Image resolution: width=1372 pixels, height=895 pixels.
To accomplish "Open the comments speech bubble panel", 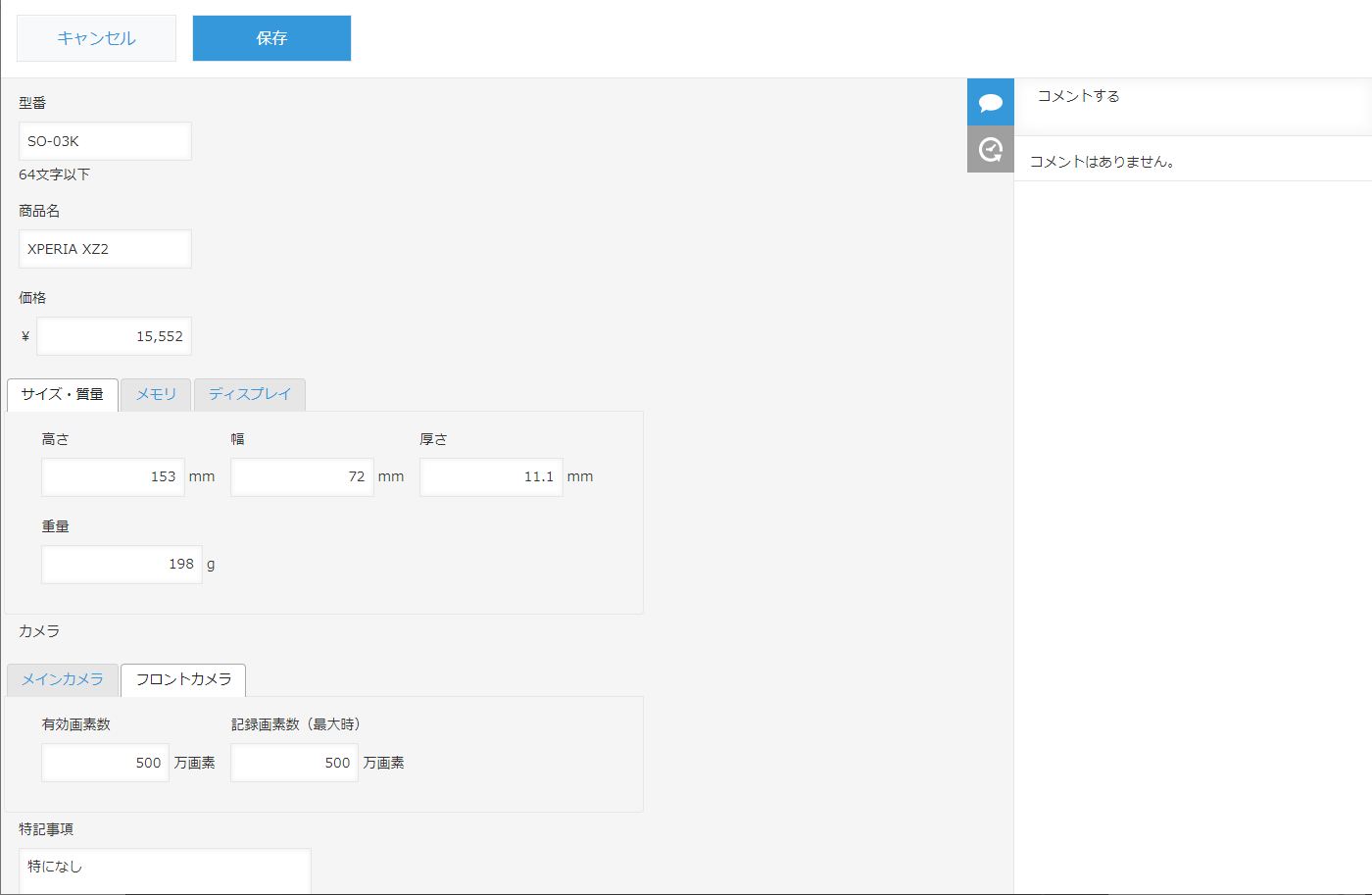I will (x=990, y=102).
